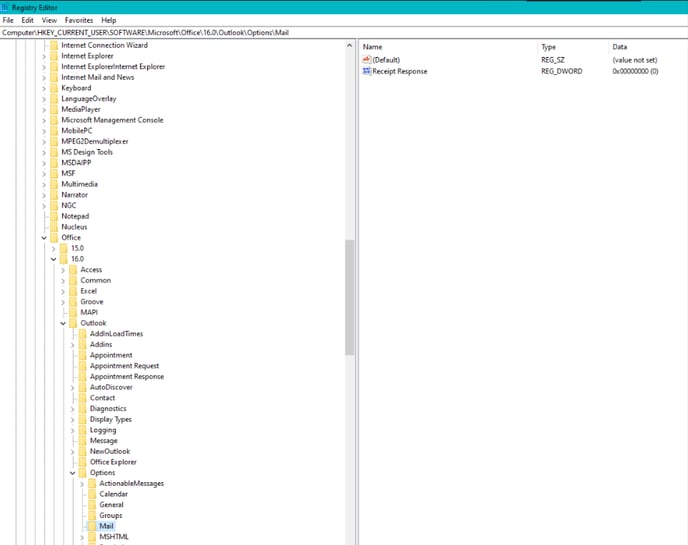Select the Microsoft Management Console key

[x=112, y=120]
